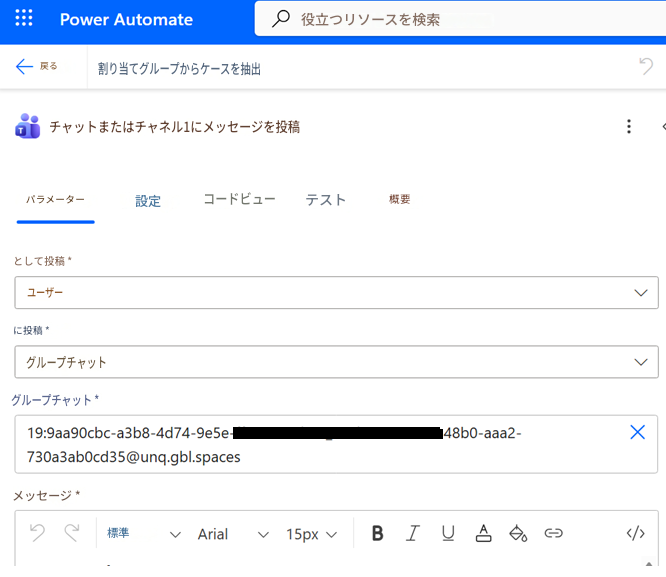Collapse the panel with the edge chevron
This screenshot has width=666, height=577.
pos(663,126)
